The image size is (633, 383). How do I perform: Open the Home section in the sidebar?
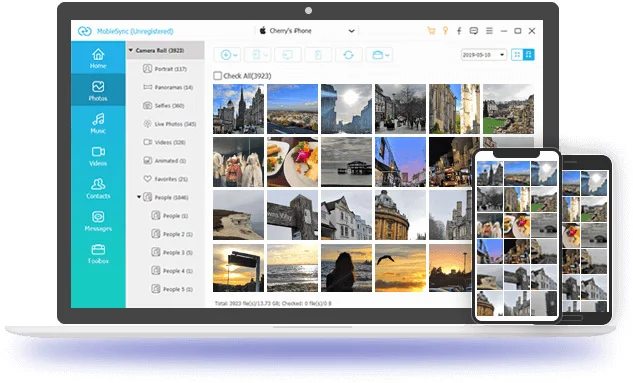tap(98, 58)
